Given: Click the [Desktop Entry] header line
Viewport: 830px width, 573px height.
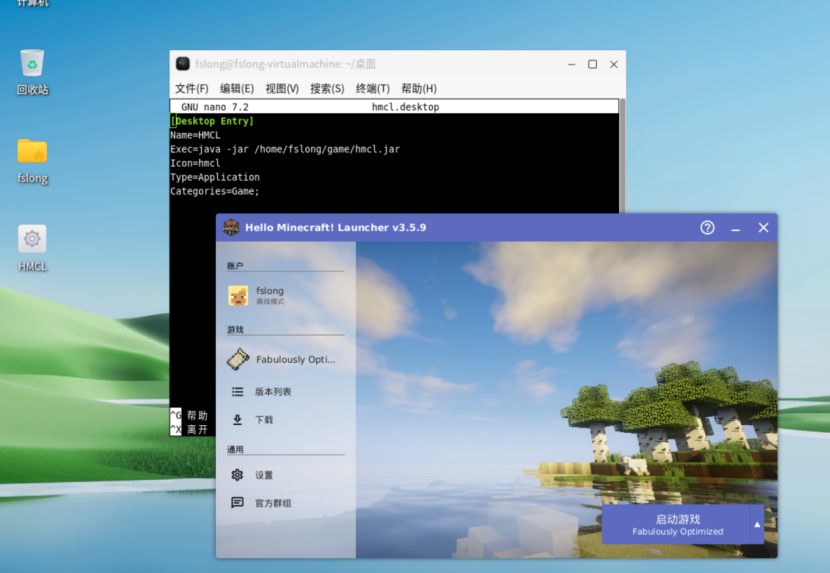Looking at the screenshot, I should coord(212,121).
